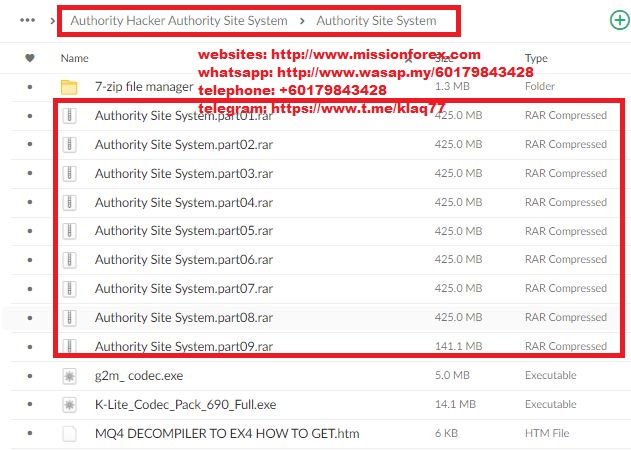This screenshot has width=631, height=450.
Task: Click the RAR icon for part05.rar
Action: (69, 231)
